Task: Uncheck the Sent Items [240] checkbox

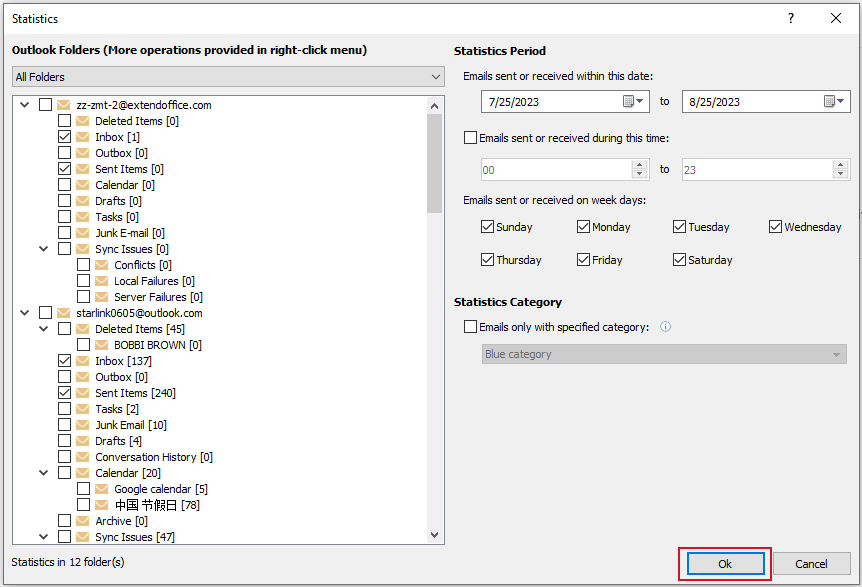Action: [64, 393]
